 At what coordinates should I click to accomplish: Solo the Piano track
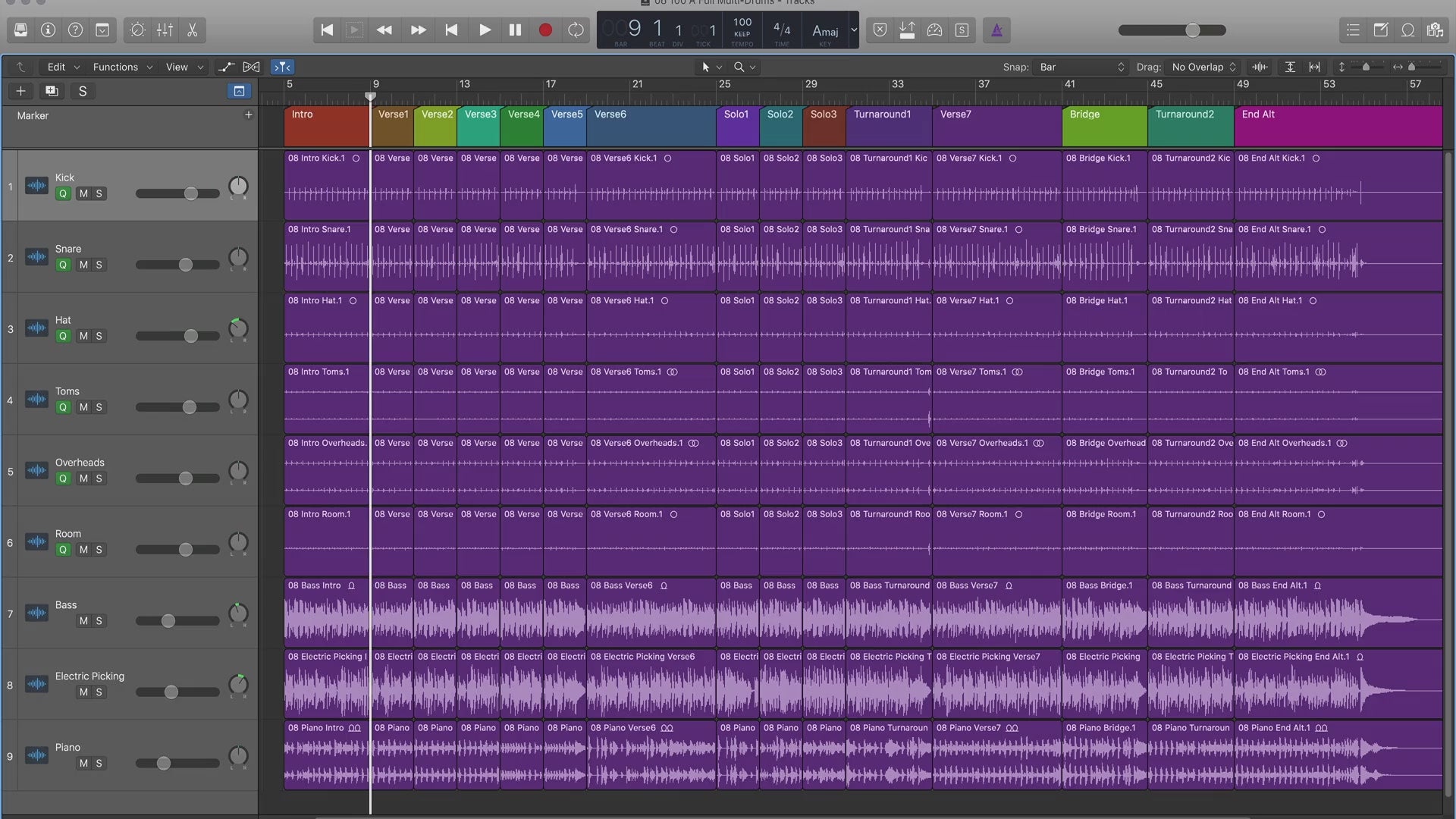[99, 764]
